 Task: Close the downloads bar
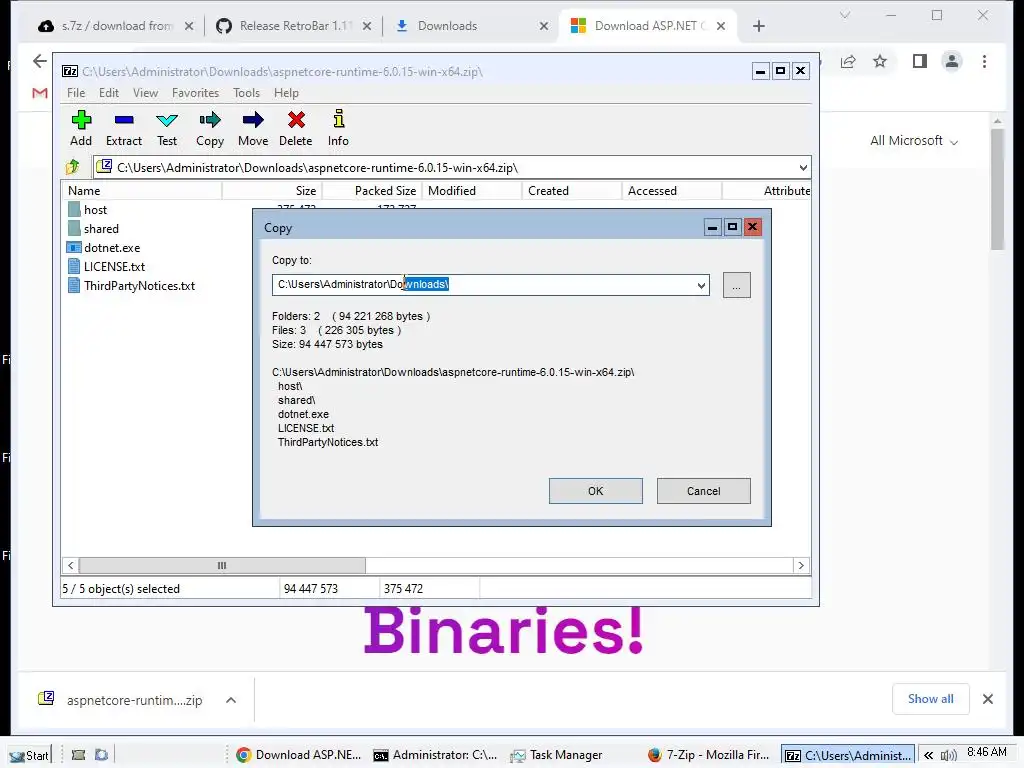pos(987,699)
